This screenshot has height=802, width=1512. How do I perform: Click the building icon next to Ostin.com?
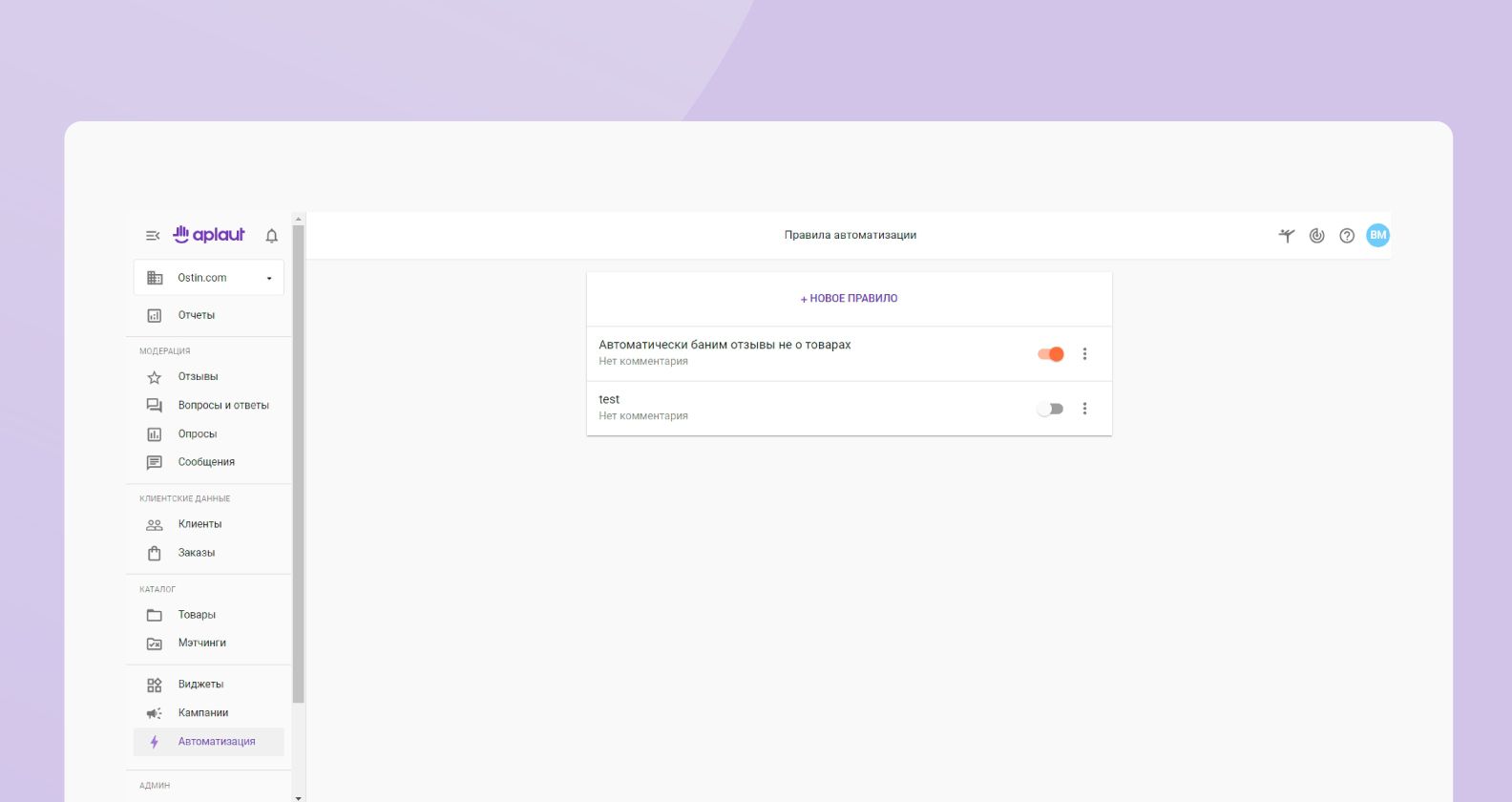click(155, 278)
